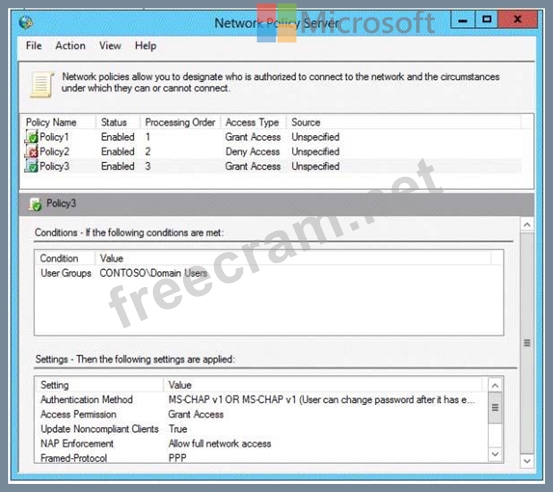Select the Policy2 row name

pyautogui.click(x=54, y=152)
